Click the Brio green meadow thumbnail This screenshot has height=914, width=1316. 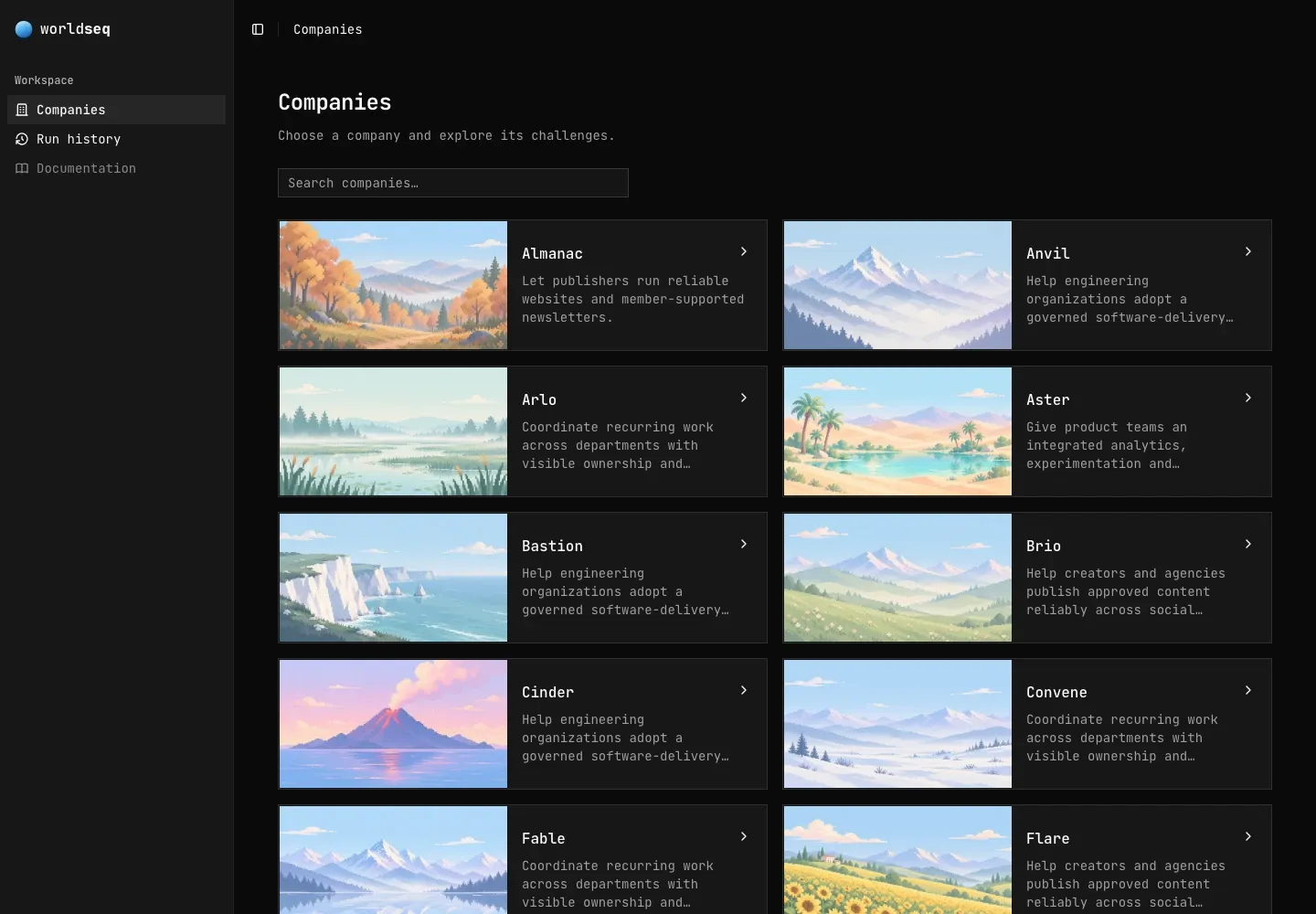click(897, 578)
